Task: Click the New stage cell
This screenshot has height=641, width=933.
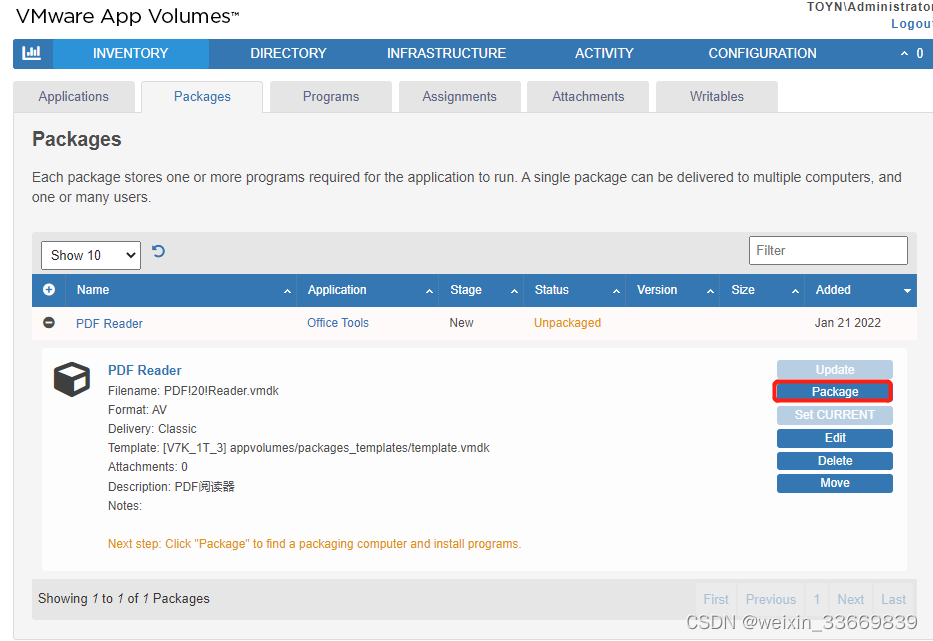Action: [461, 323]
